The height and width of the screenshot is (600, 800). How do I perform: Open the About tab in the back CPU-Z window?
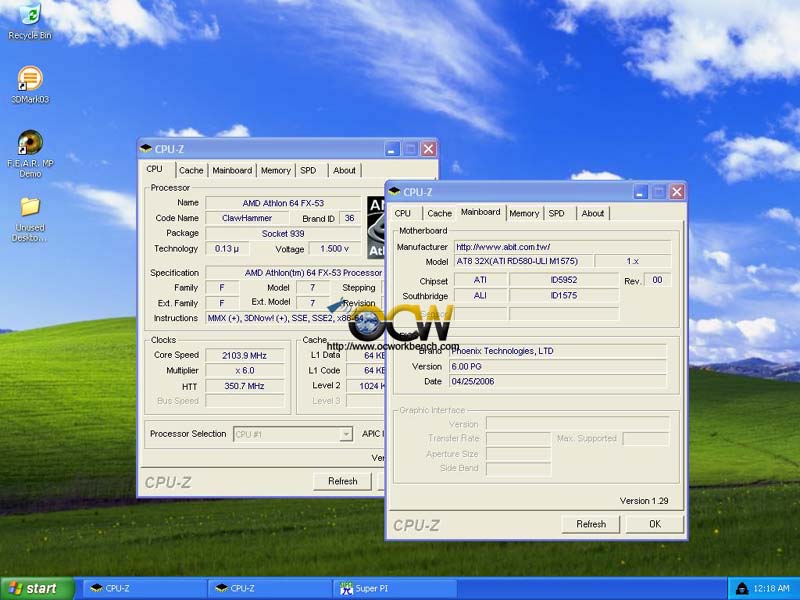[344, 170]
